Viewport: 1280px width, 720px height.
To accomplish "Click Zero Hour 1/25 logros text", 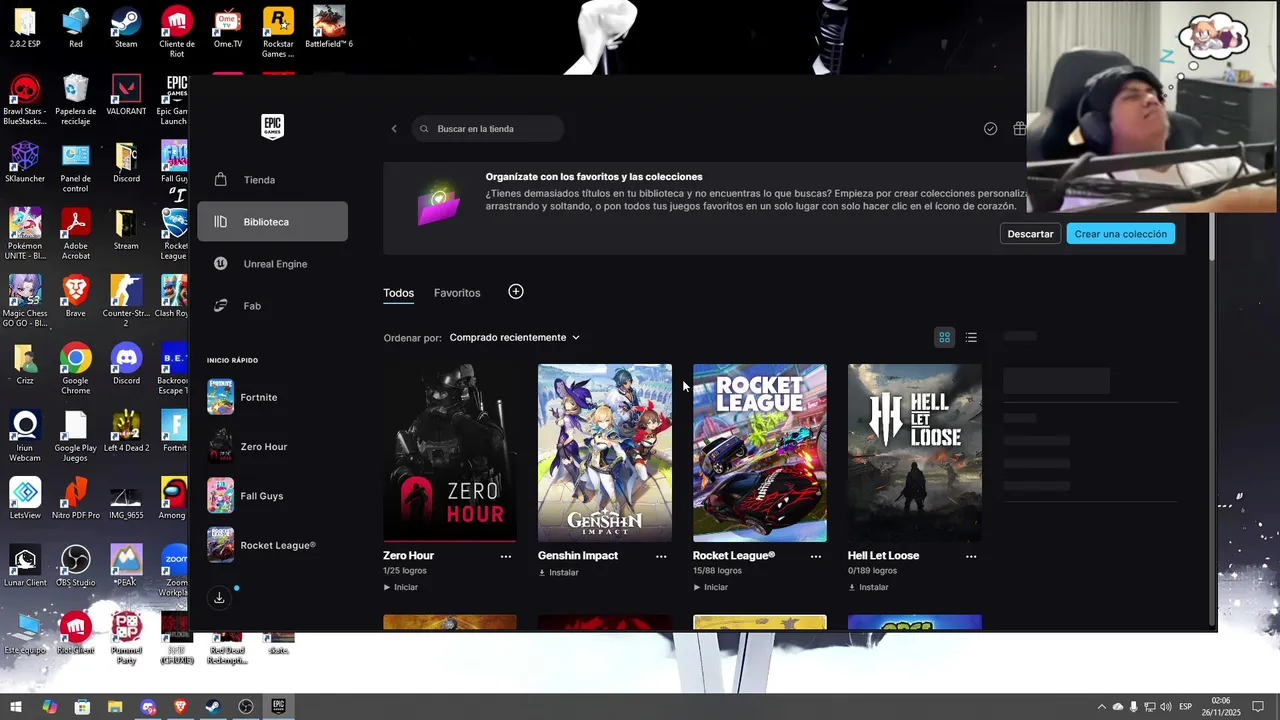I will pos(405,571).
